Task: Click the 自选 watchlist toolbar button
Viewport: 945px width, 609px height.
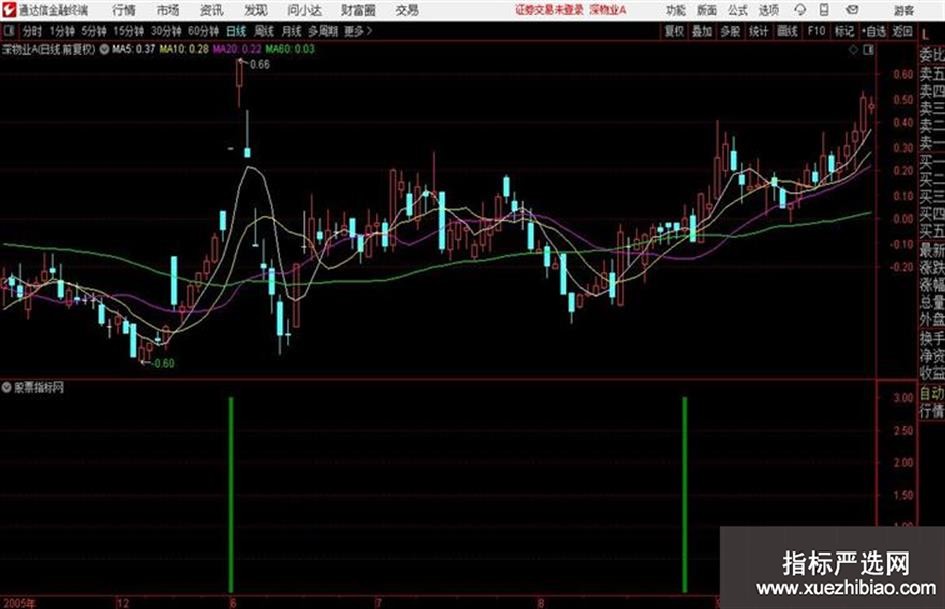Action: point(874,31)
